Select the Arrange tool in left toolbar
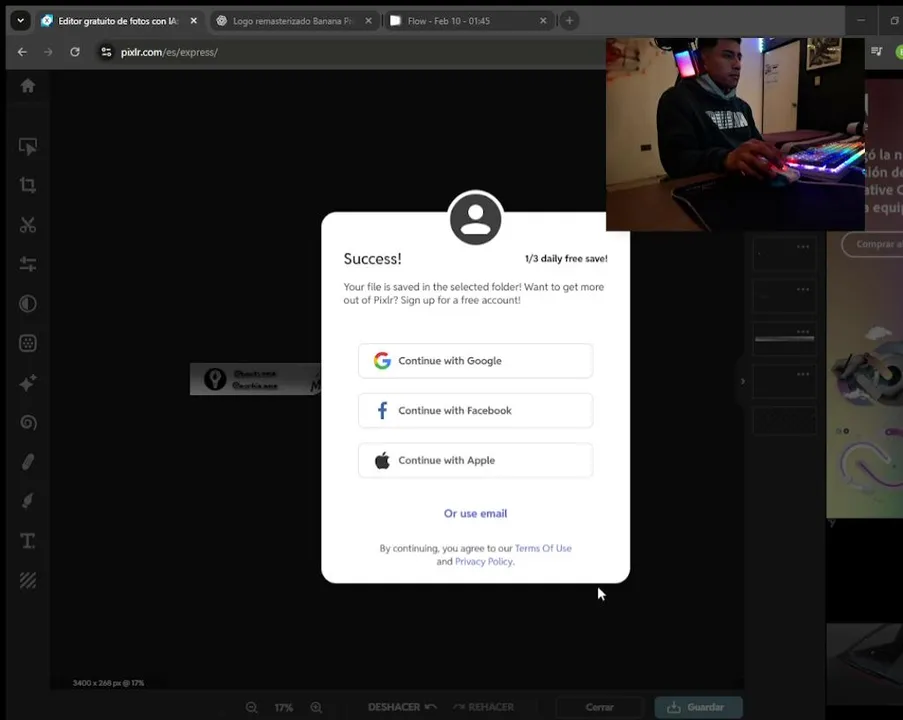This screenshot has width=903, height=720. [x=28, y=146]
